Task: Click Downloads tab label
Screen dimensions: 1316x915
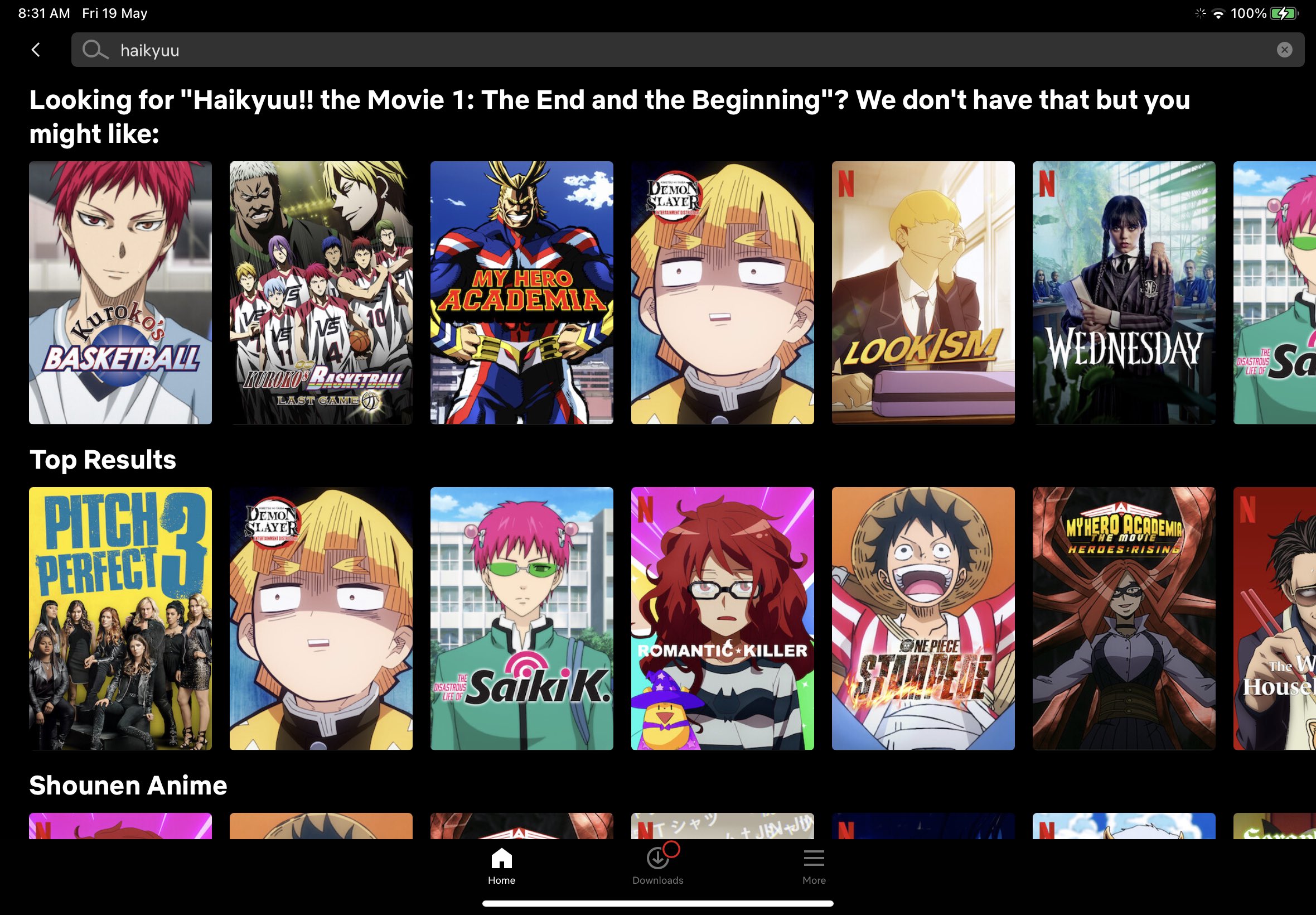Action: pyautogui.click(x=657, y=880)
